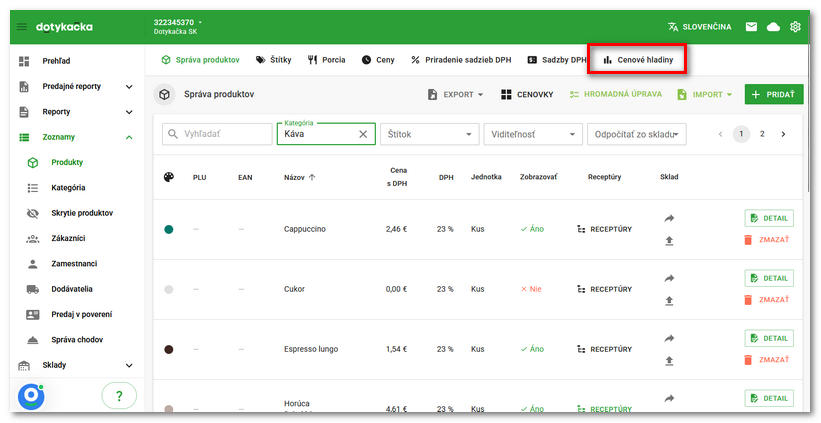Click the cloud sync icon
821x423 pixels.
click(x=773, y=27)
